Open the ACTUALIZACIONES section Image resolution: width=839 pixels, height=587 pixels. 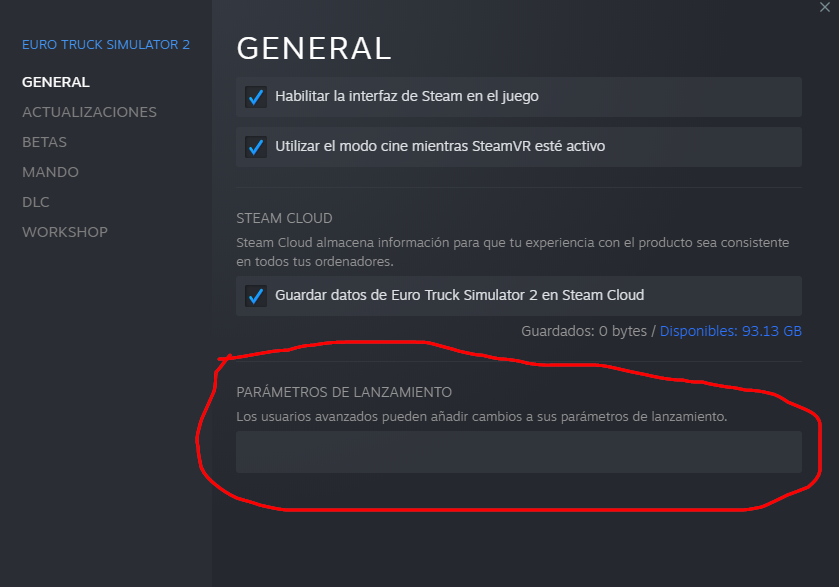[89, 112]
